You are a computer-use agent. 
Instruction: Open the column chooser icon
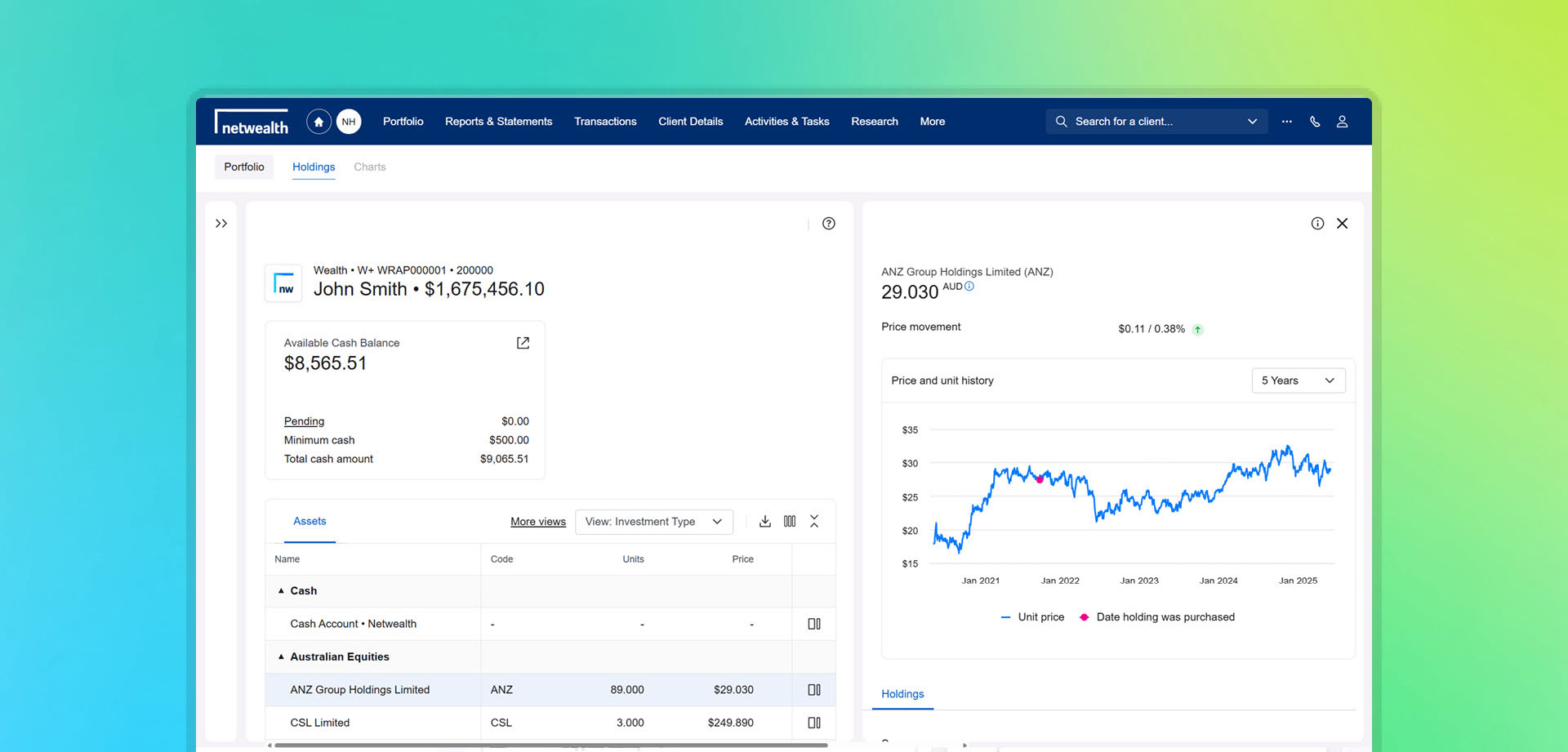[790, 522]
